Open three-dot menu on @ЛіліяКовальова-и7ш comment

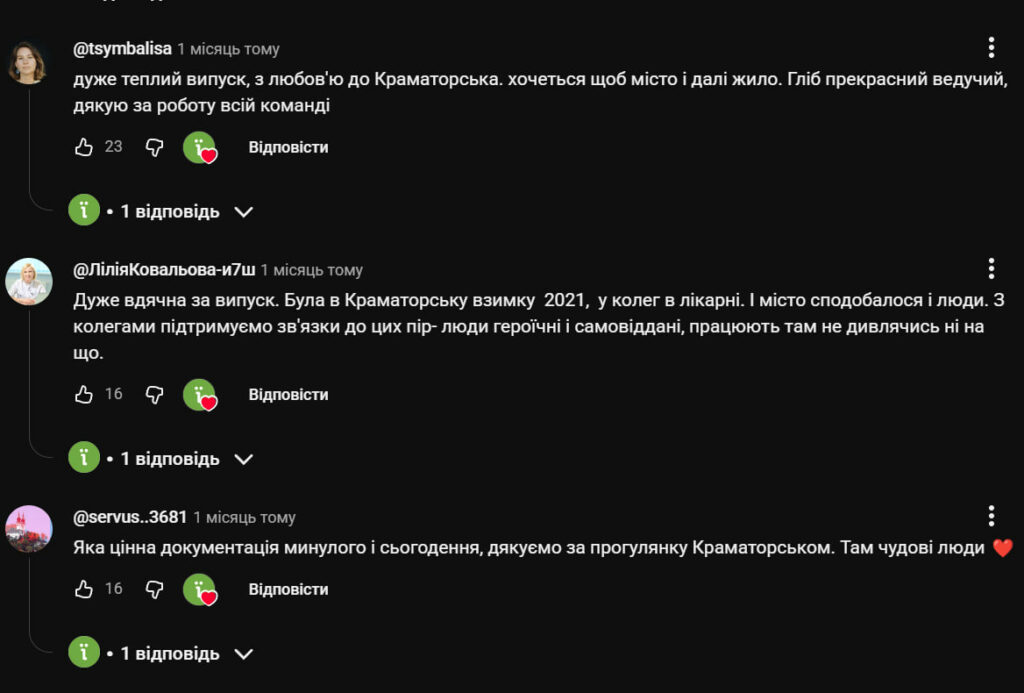point(990,268)
